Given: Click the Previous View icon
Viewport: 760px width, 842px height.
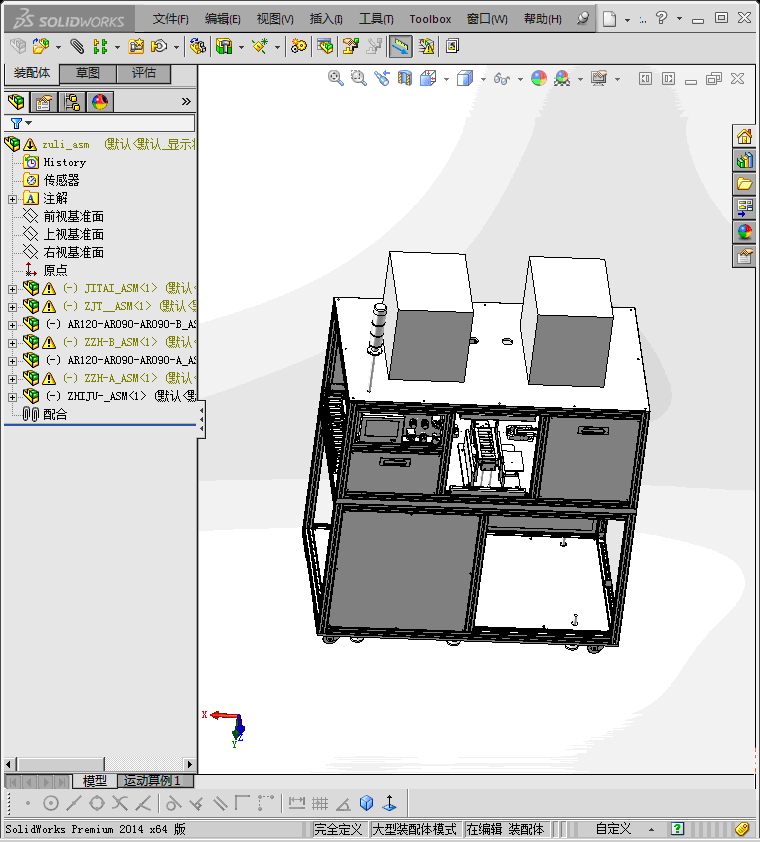Looking at the screenshot, I should click(x=382, y=78).
